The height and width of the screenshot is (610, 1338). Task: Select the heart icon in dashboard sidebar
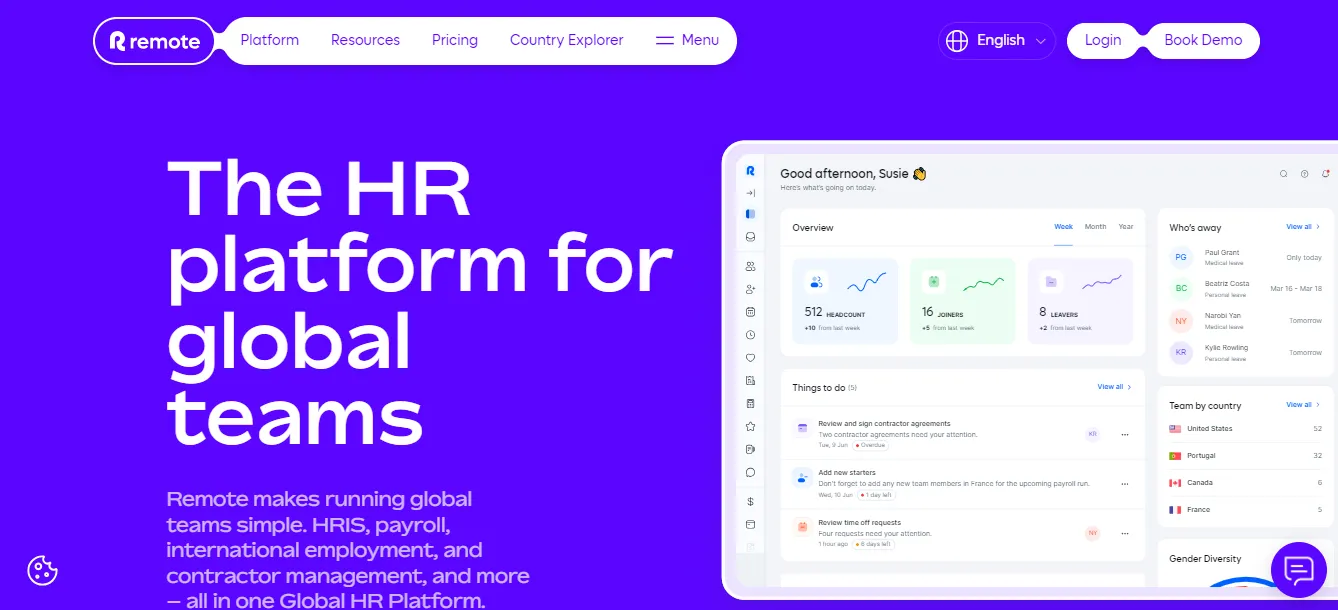(750, 358)
